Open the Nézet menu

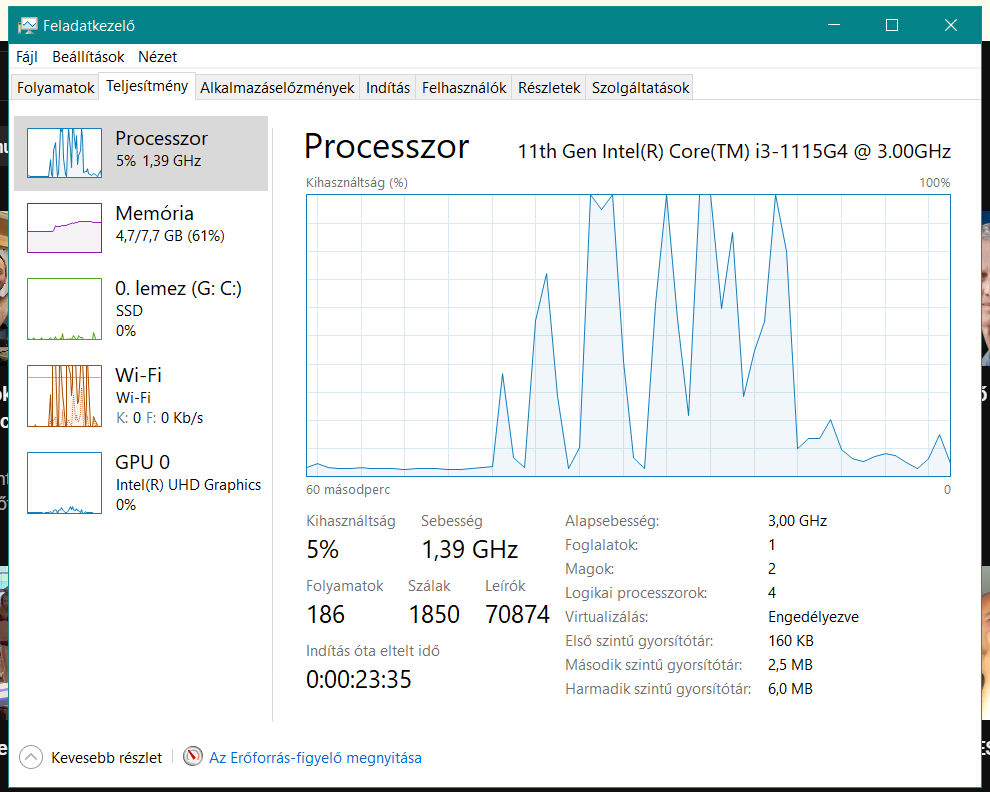click(157, 57)
